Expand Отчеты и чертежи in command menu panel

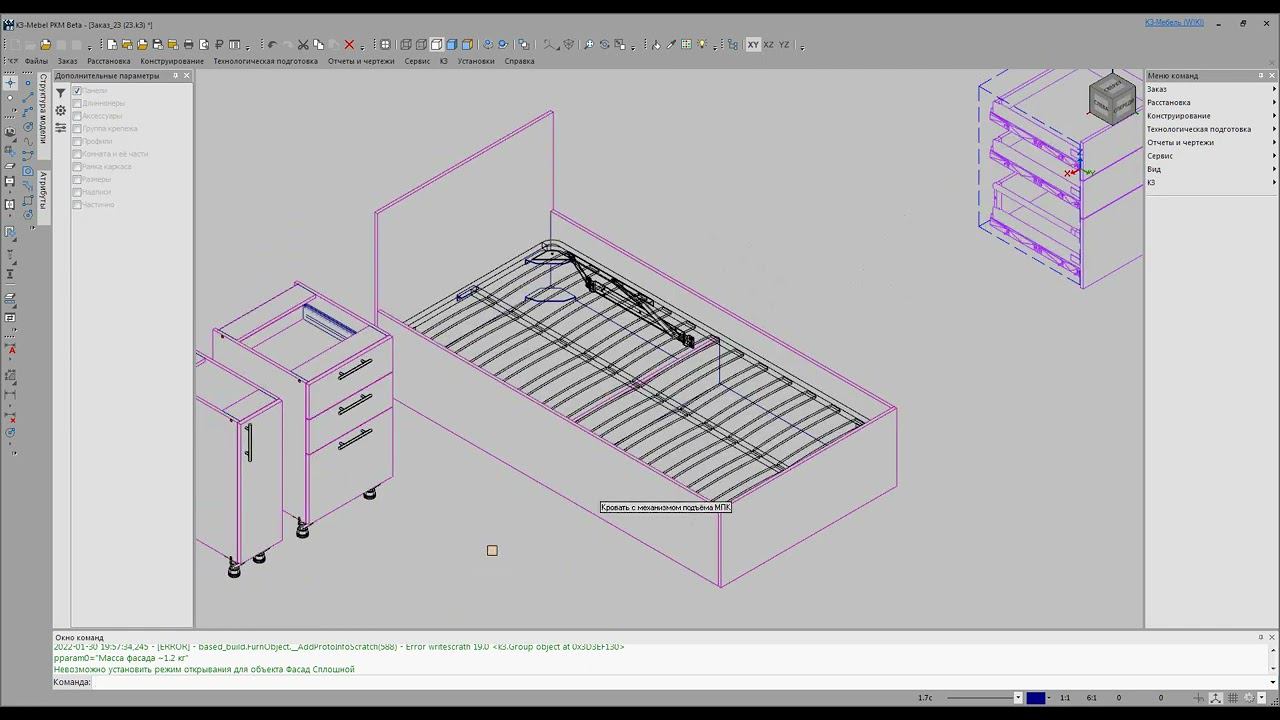1180,143
